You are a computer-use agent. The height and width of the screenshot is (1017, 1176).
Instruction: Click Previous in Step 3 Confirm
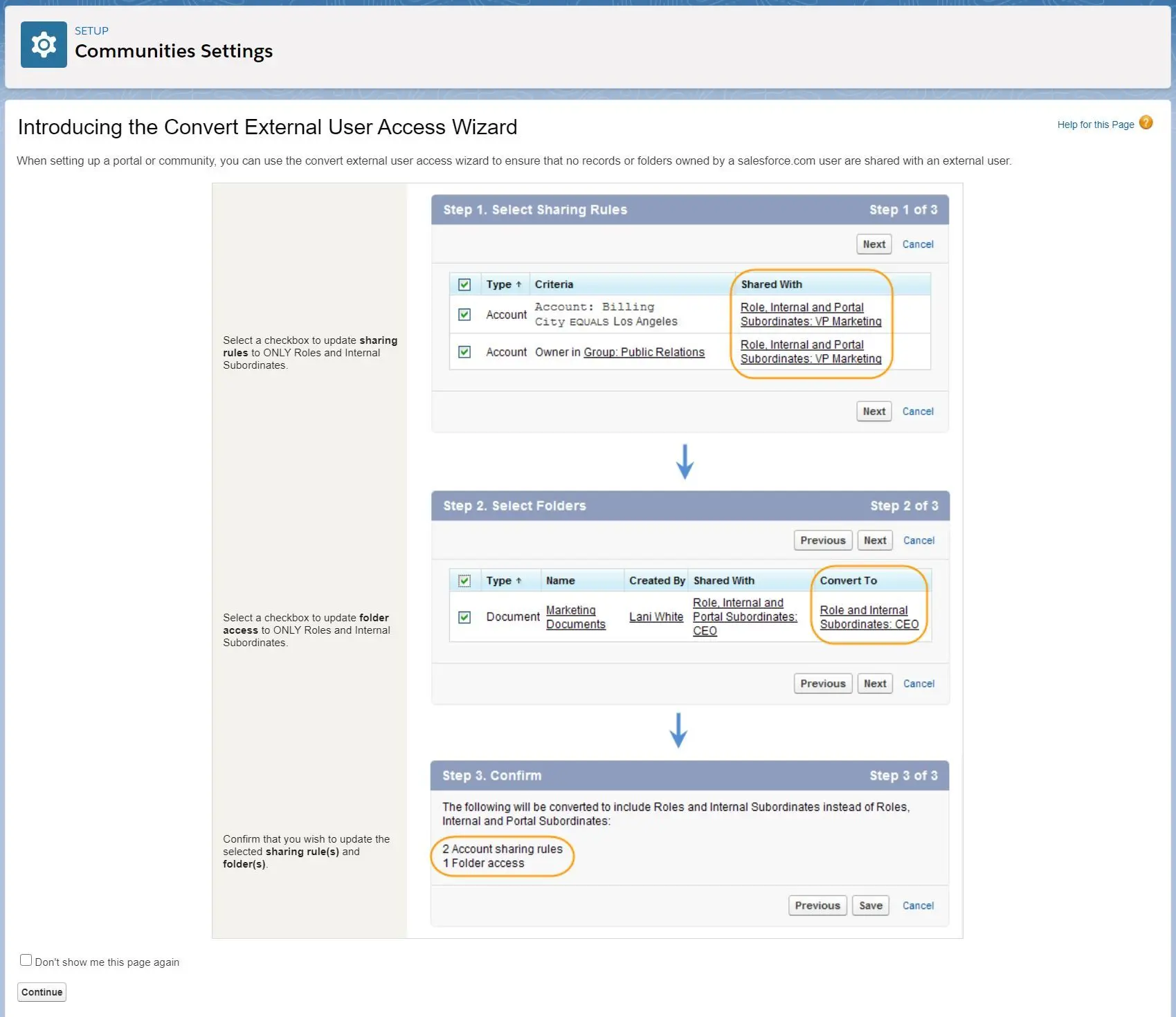tap(817, 905)
